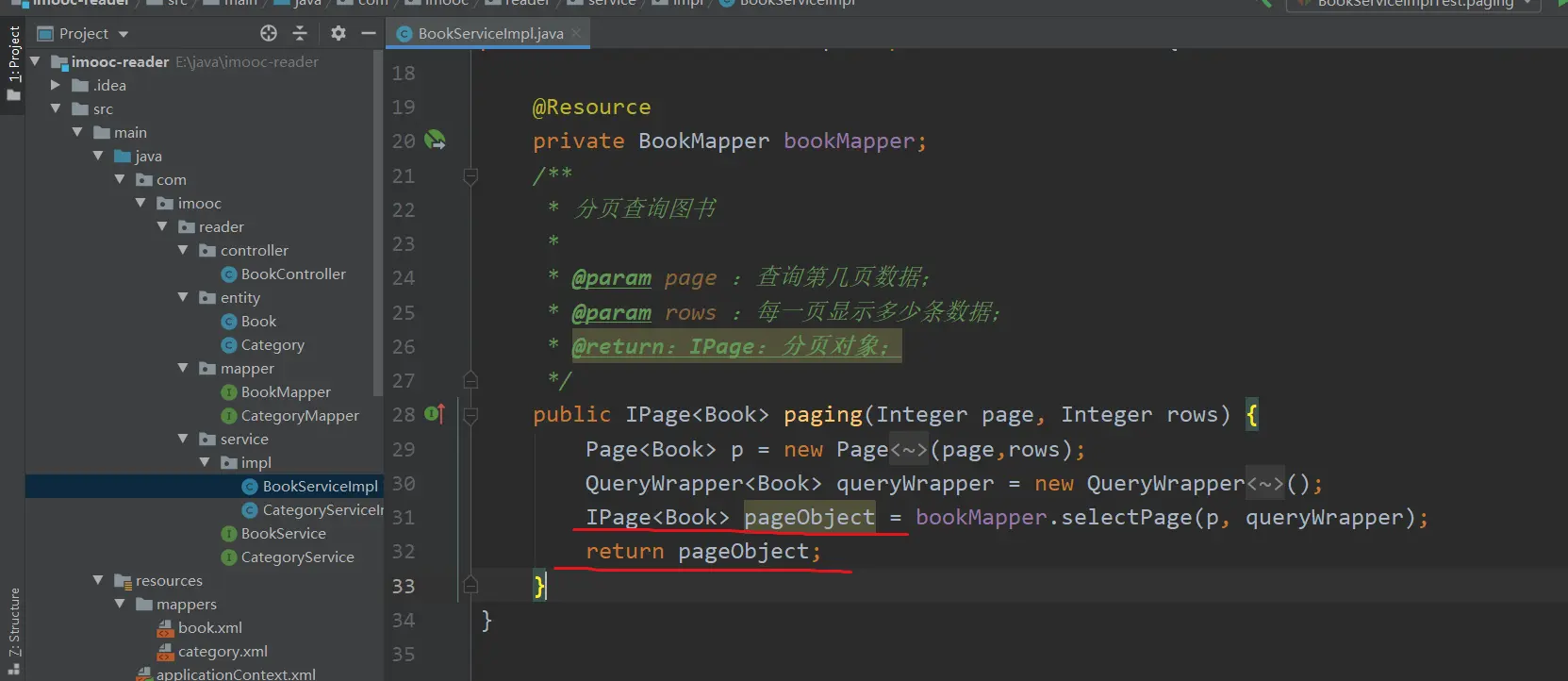
Task: Expand the .idea folder arrow
Action: pos(56,85)
